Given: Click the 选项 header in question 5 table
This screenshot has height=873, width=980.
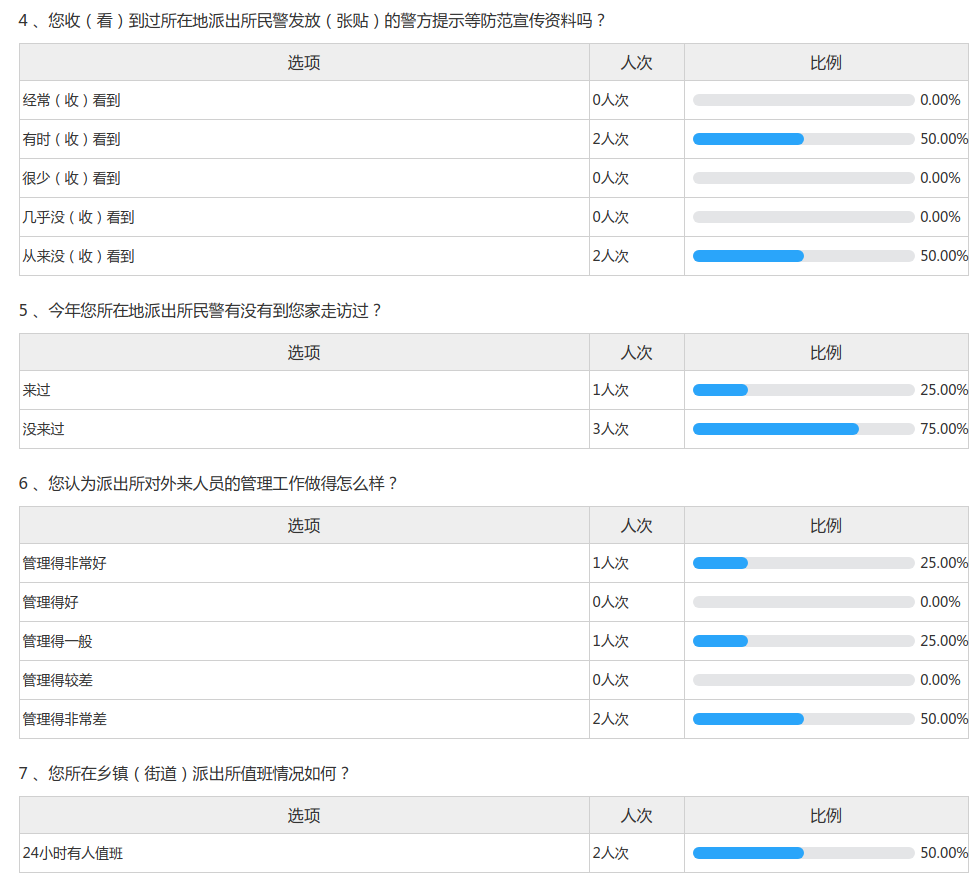Looking at the screenshot, I should click(x=304, y=352).
